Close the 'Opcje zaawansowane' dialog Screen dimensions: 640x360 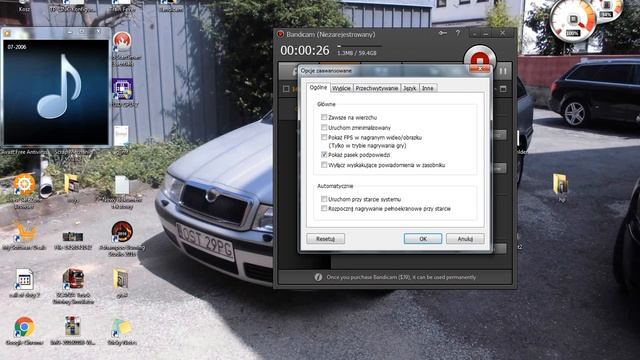(x=480, y=69)
